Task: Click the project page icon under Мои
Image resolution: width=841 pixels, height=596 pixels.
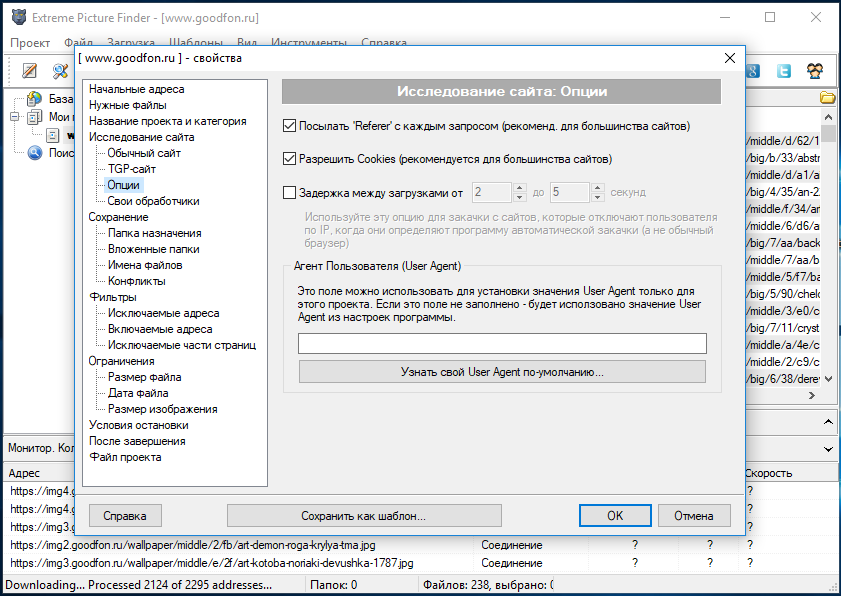Action: click(53, 135)
